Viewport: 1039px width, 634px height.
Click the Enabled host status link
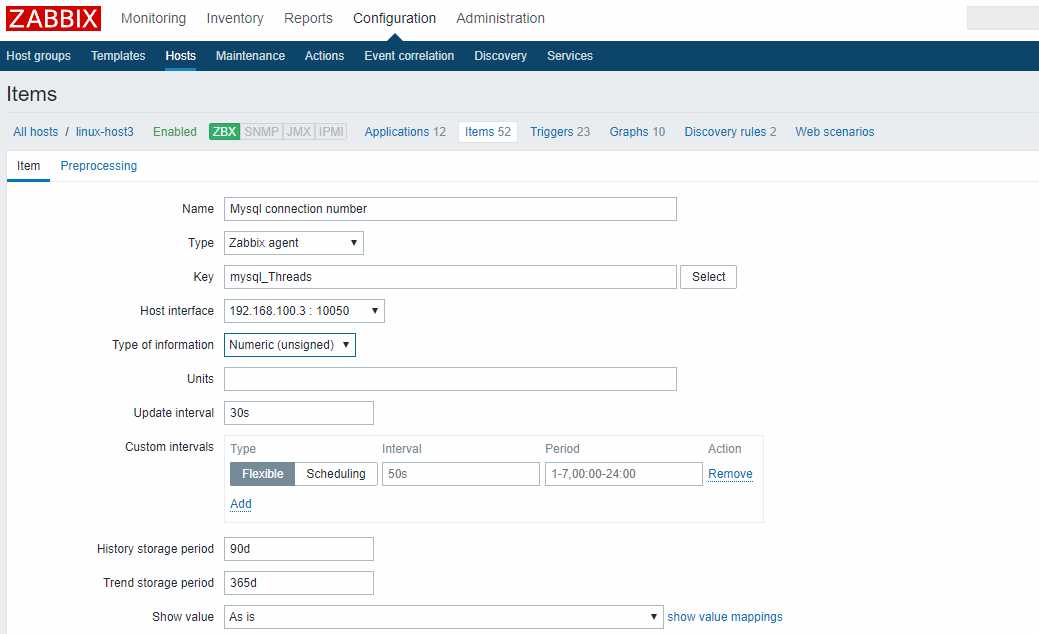tap(175, 132)
